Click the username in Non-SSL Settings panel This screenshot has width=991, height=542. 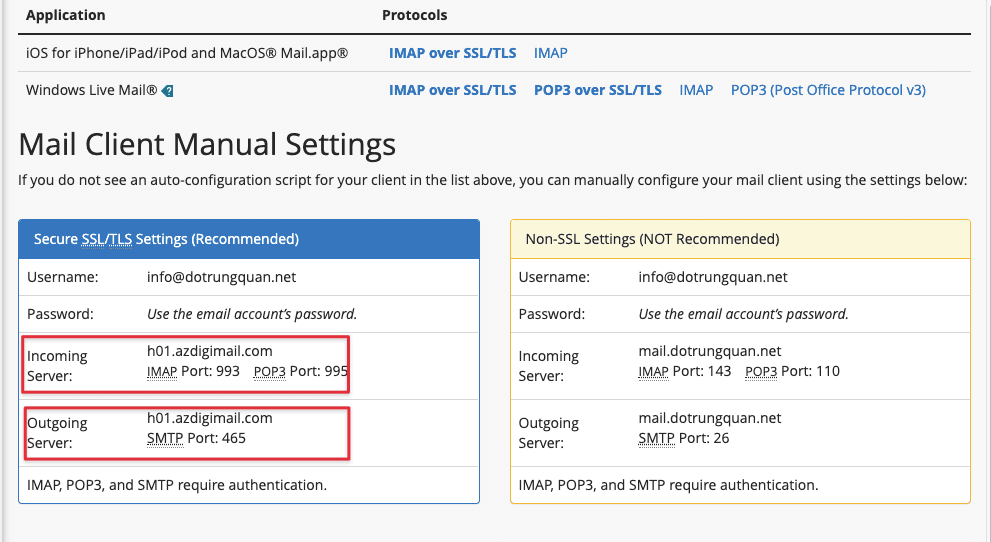pyautogui.click(x=712, y=277)
